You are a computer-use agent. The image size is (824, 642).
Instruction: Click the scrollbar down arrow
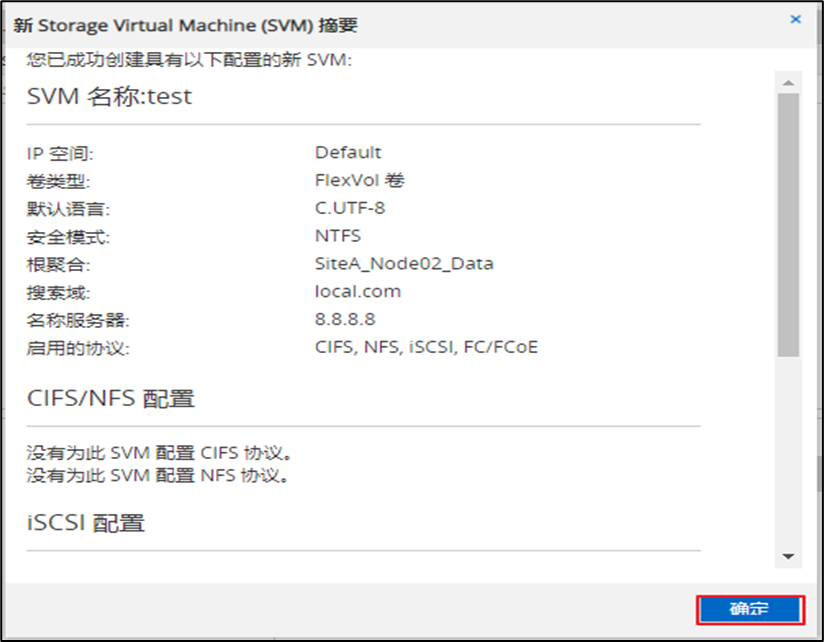[x=789, y=555]
